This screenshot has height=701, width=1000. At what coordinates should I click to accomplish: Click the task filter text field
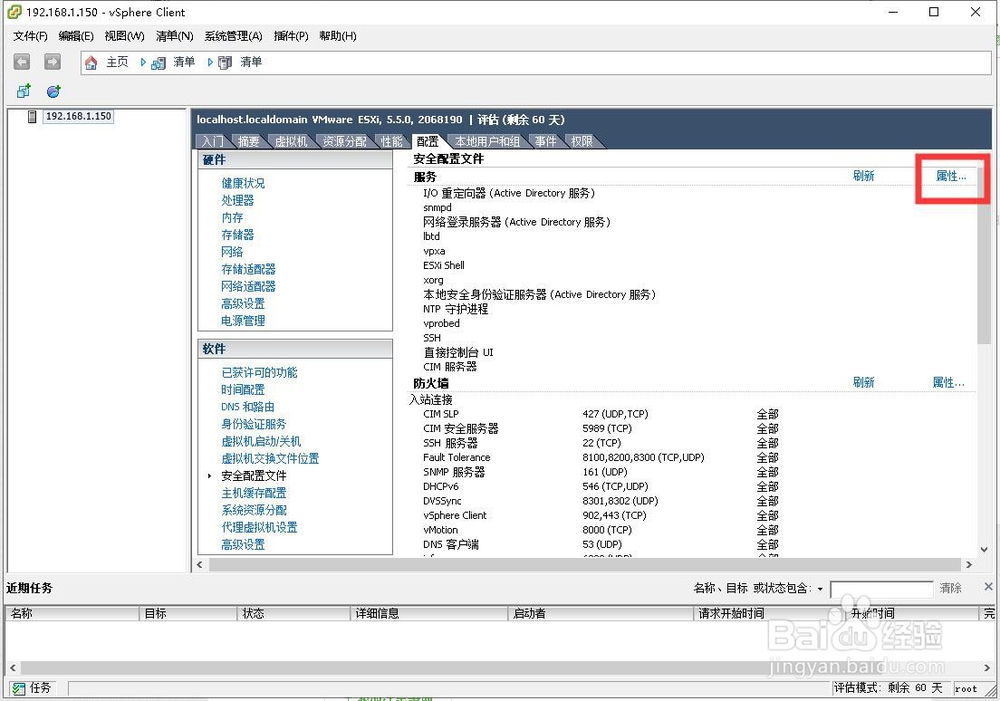(x=882, y=589)
